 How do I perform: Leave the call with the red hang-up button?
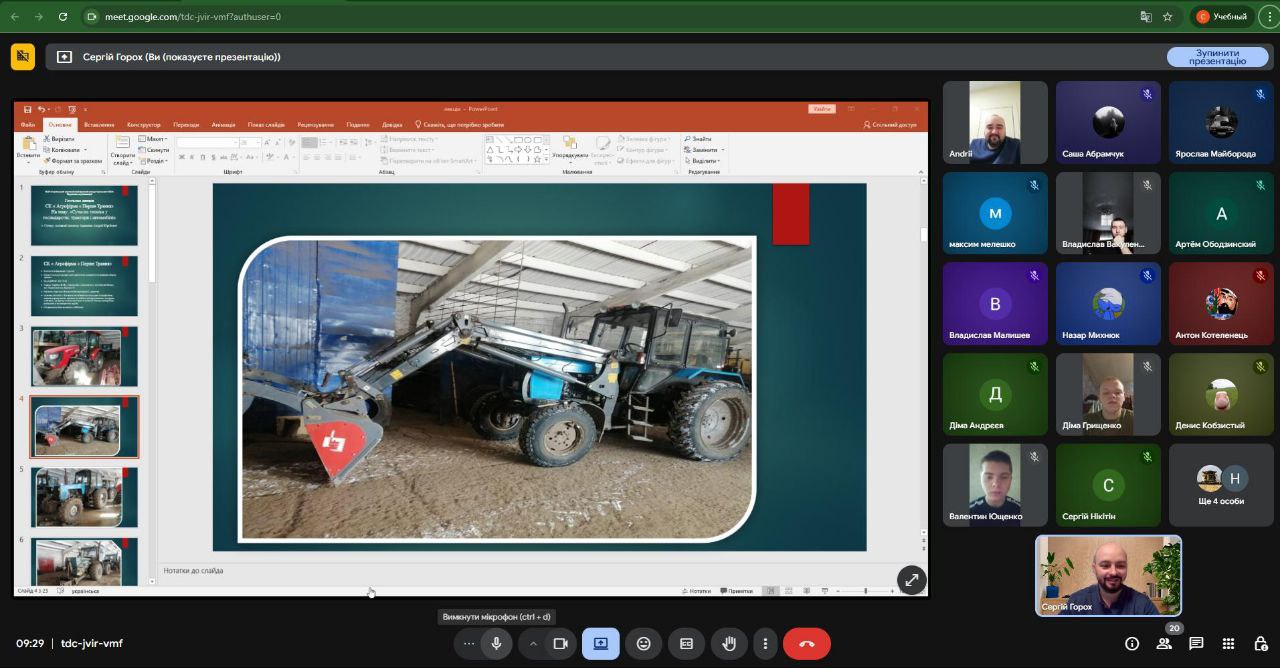807,644
